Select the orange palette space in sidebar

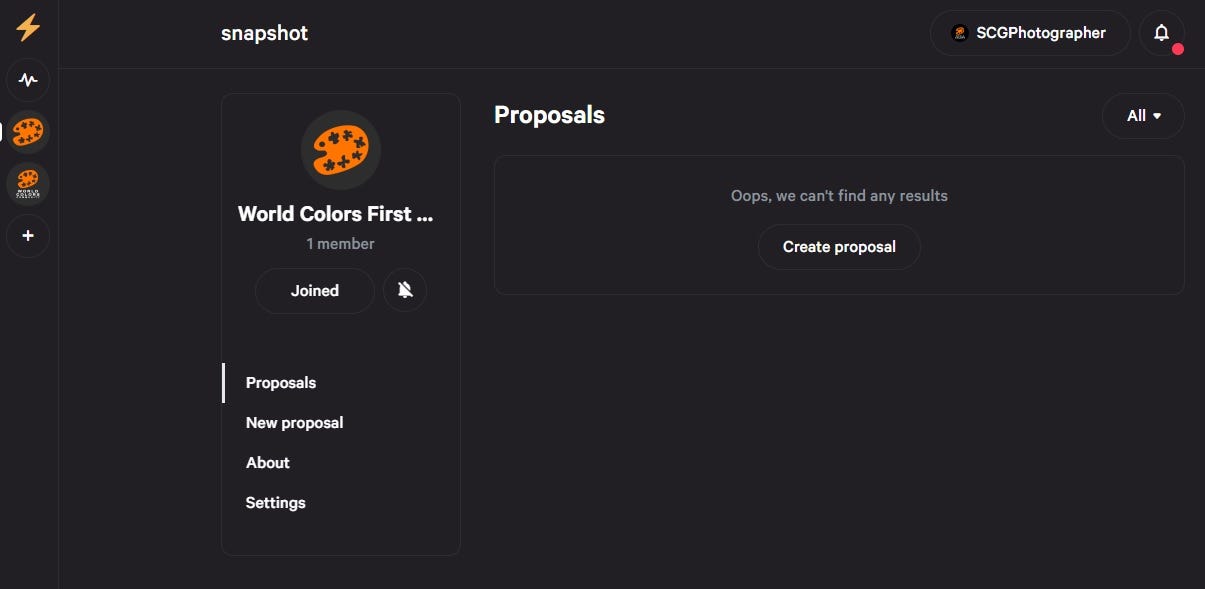click(28, 132)
